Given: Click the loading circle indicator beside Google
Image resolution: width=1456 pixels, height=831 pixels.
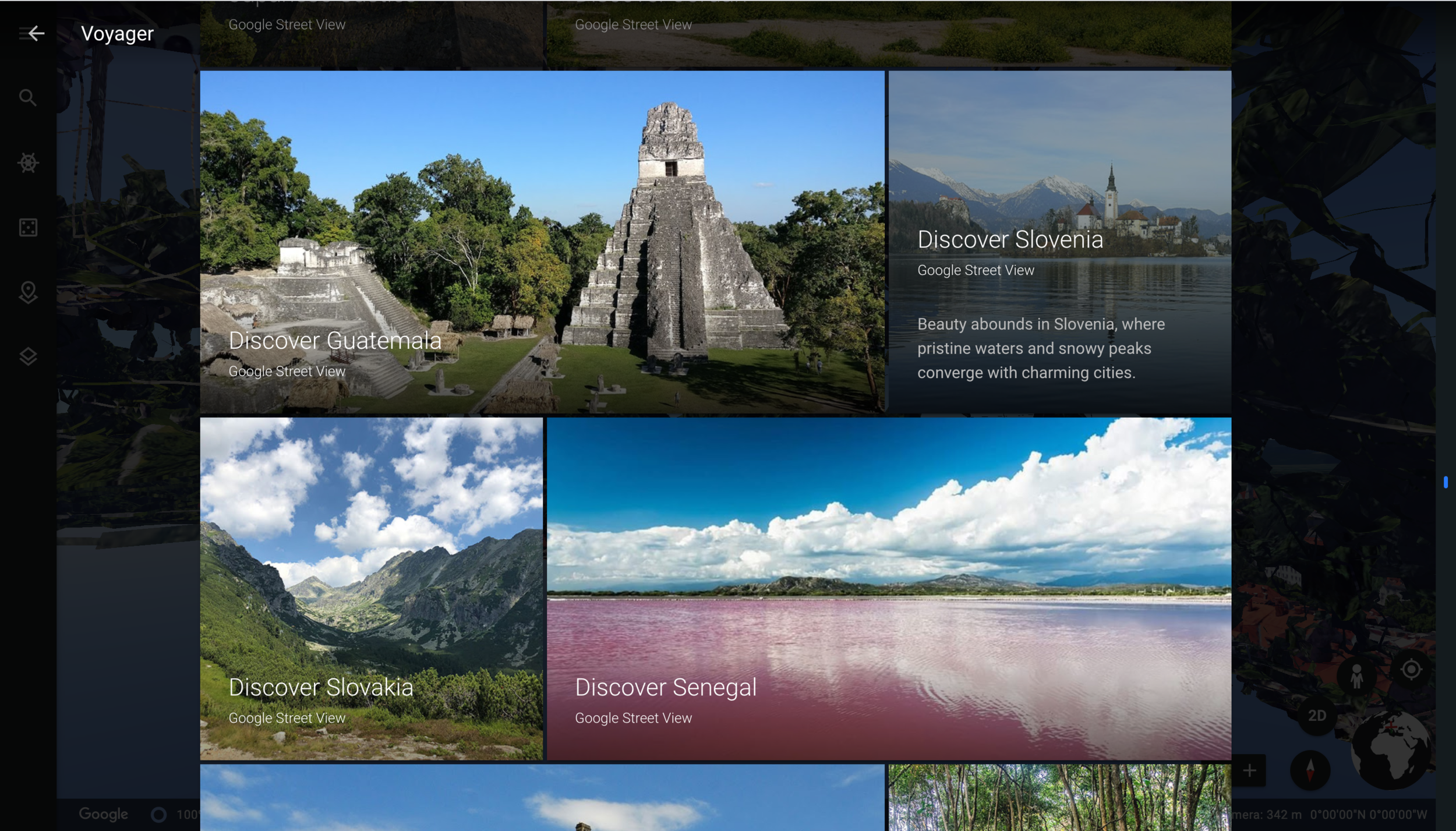Looking at the screenshot, I should (158, 814).
